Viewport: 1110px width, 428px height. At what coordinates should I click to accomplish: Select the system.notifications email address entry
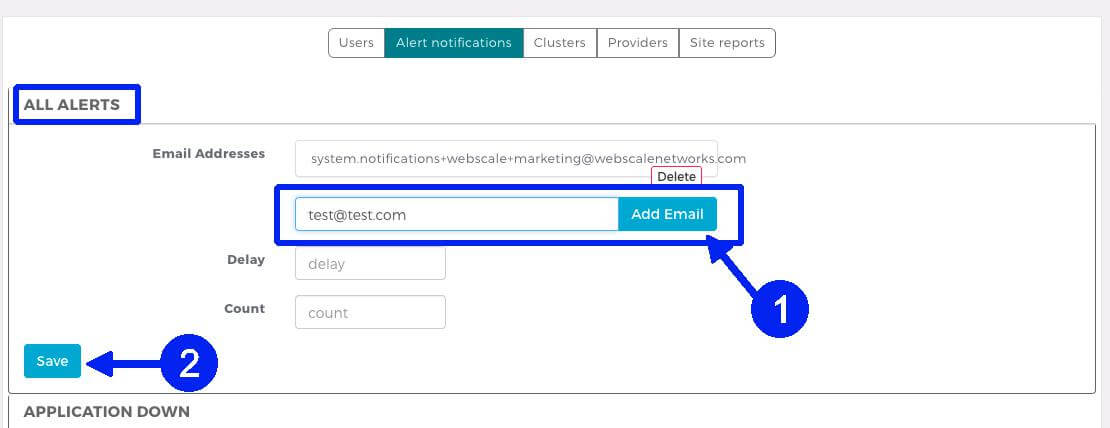coord(528,158)
